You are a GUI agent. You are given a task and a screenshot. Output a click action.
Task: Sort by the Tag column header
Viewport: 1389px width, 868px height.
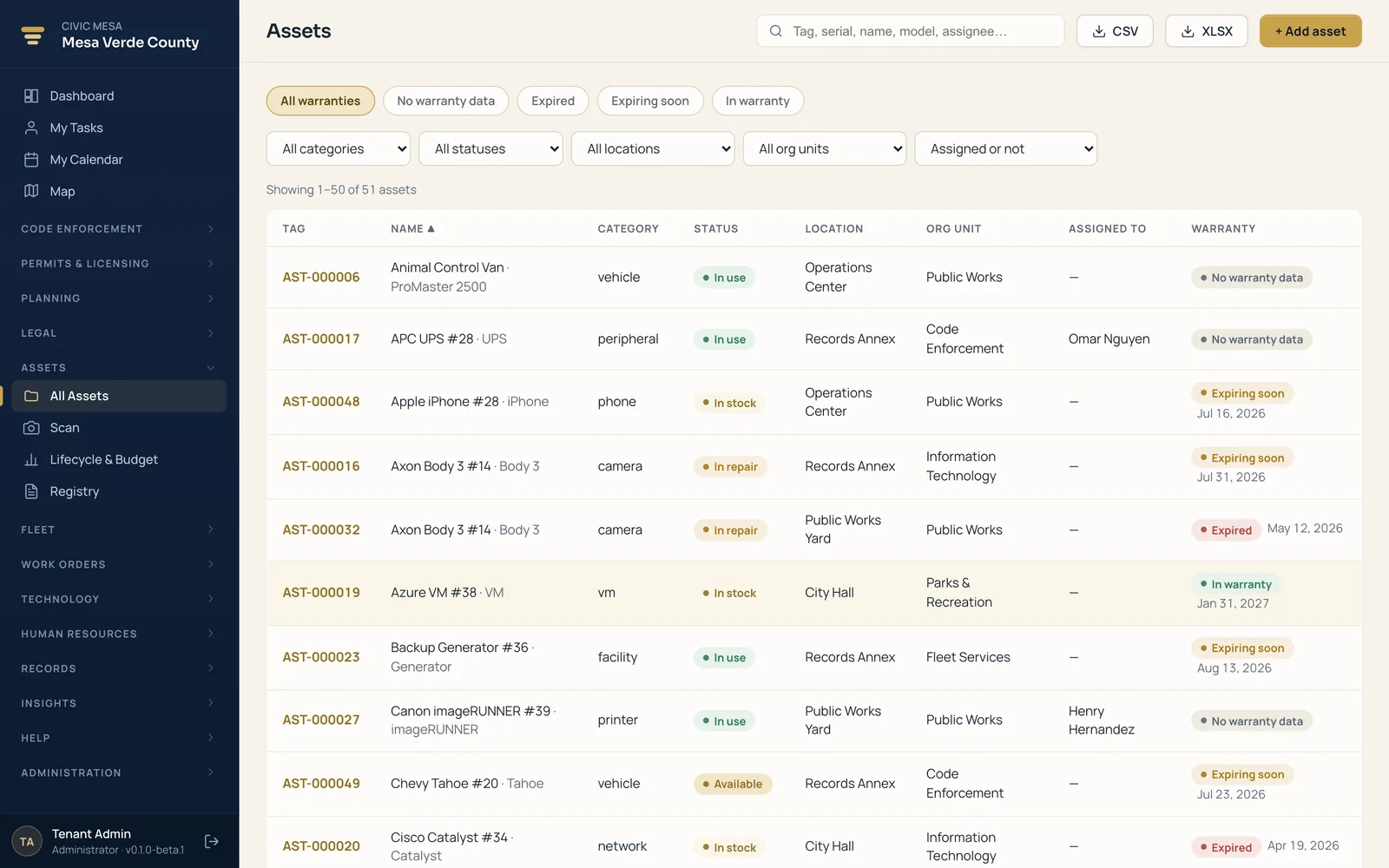(293, 229)
